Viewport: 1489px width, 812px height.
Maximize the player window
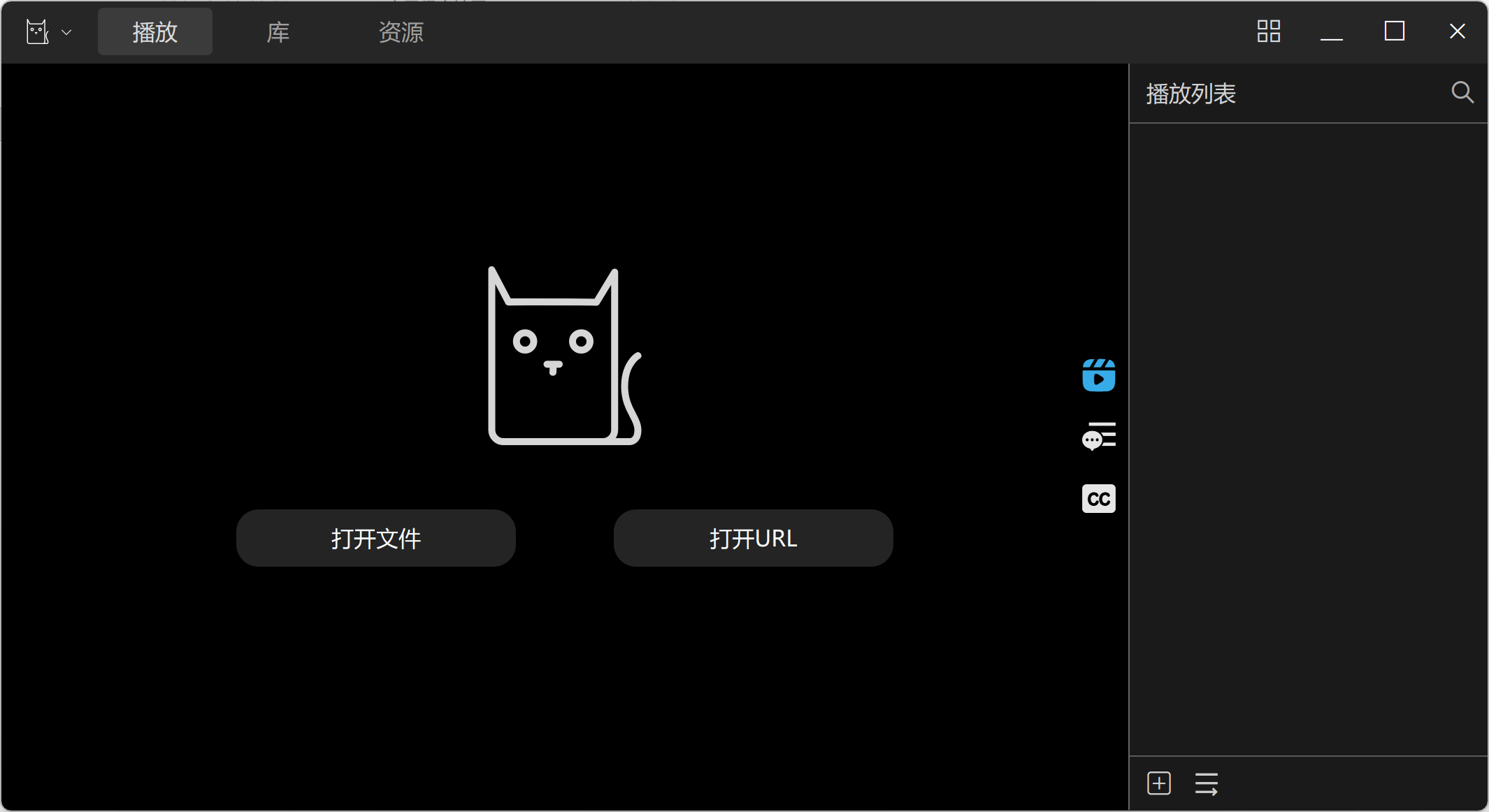1394,31
